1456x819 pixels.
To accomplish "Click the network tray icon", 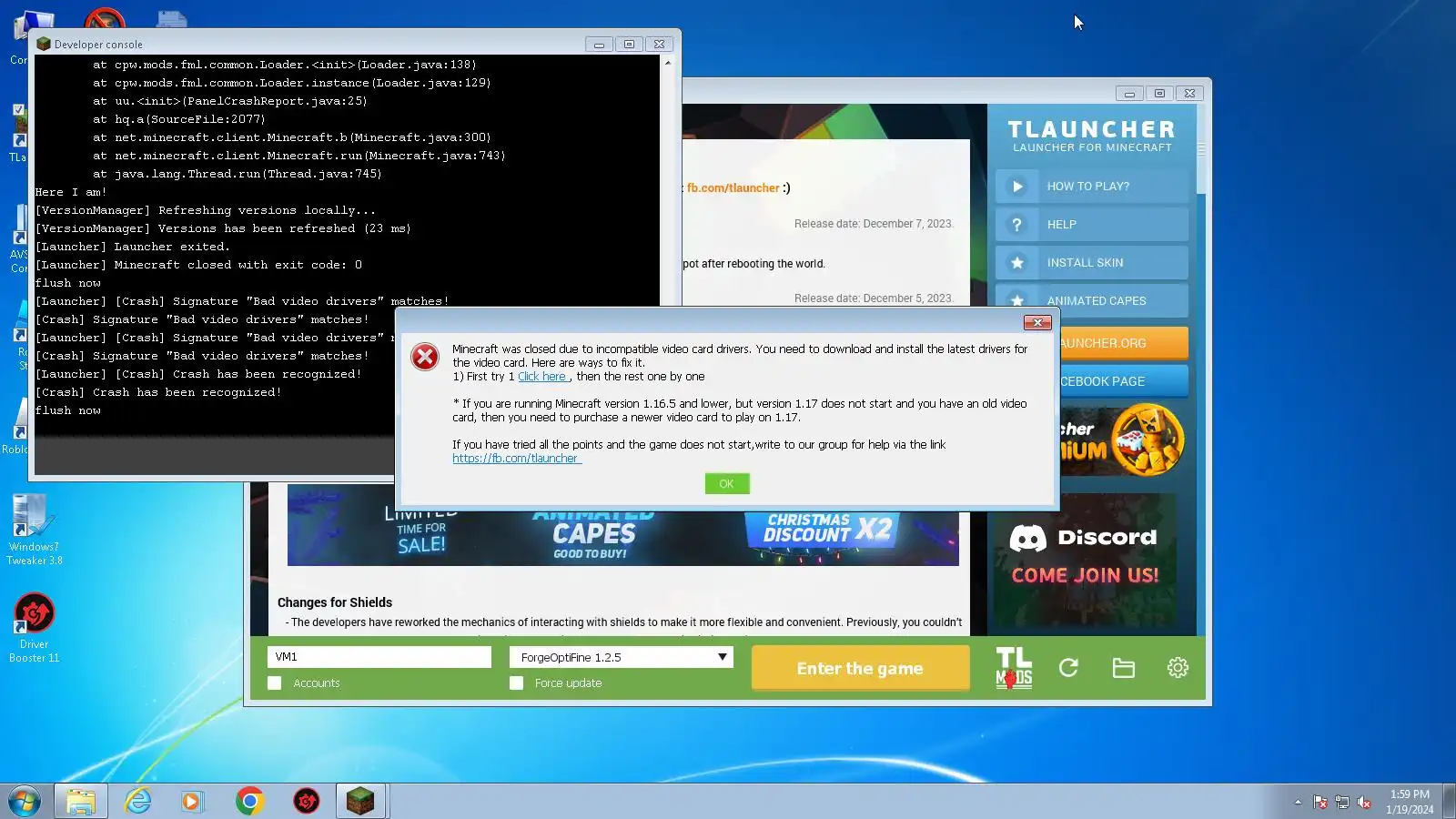I will click(1342, 802).
